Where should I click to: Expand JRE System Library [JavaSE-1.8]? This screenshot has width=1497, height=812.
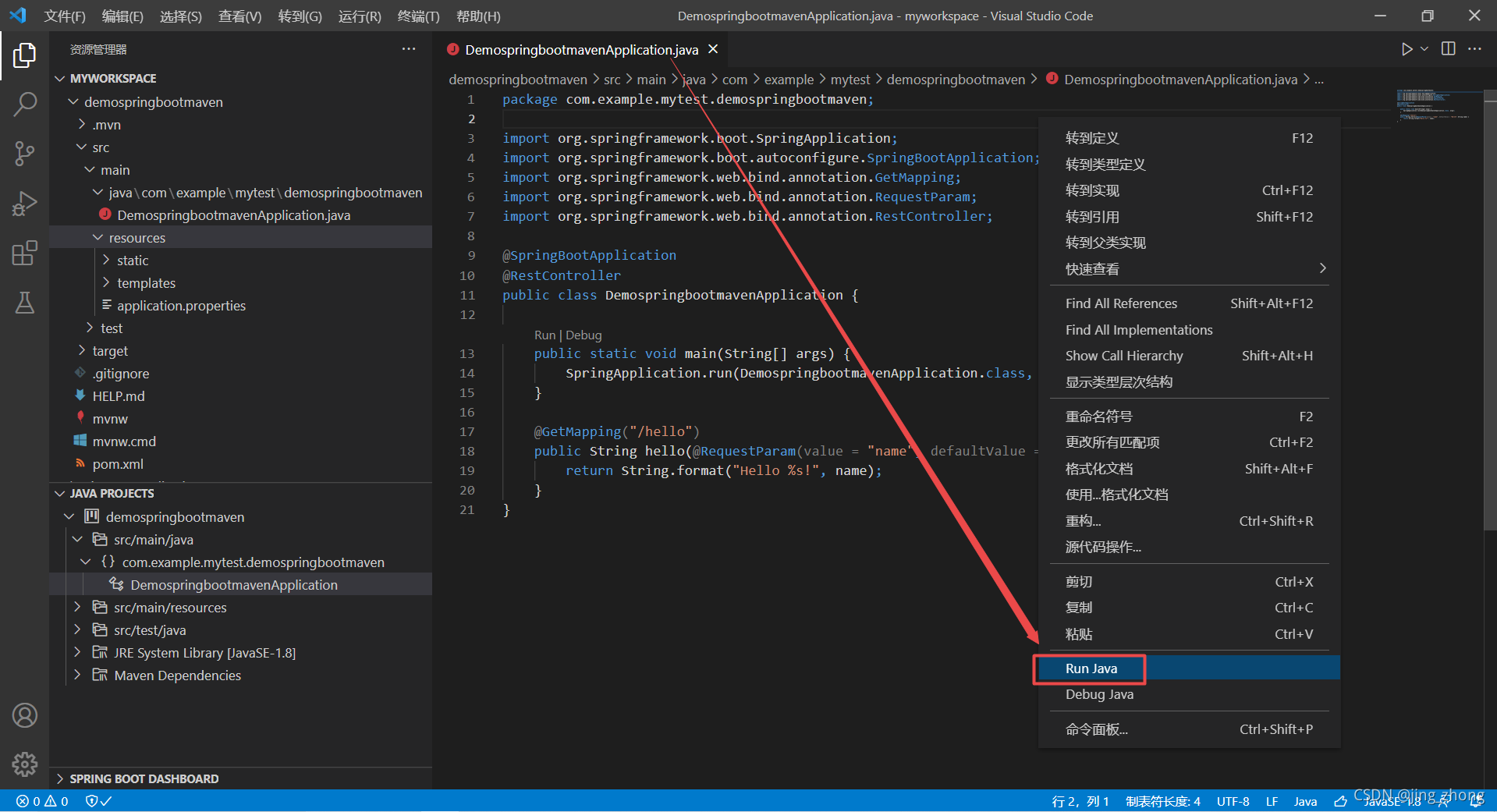click(76, 653)
